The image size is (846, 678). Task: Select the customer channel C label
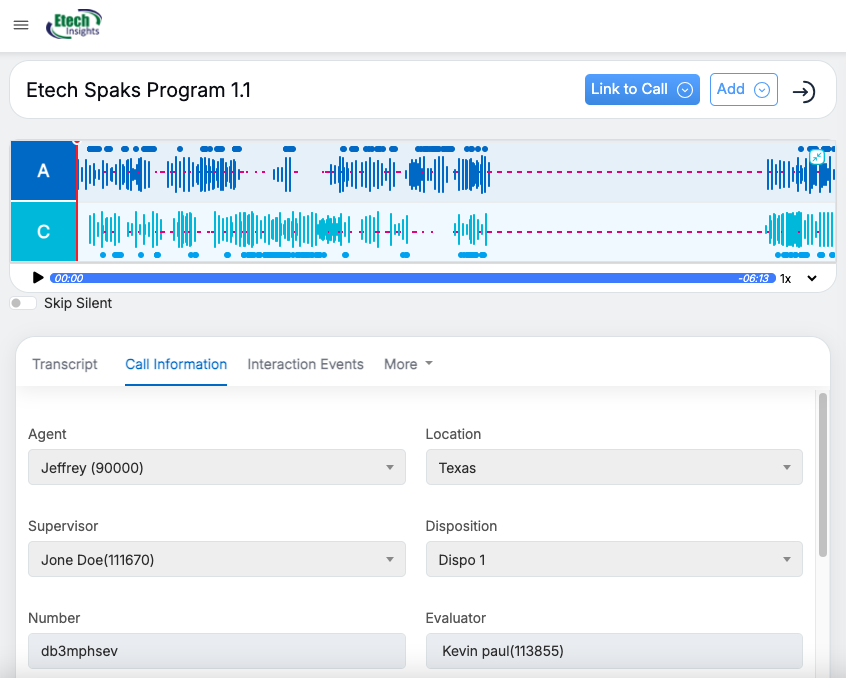[x=43, y=232]
